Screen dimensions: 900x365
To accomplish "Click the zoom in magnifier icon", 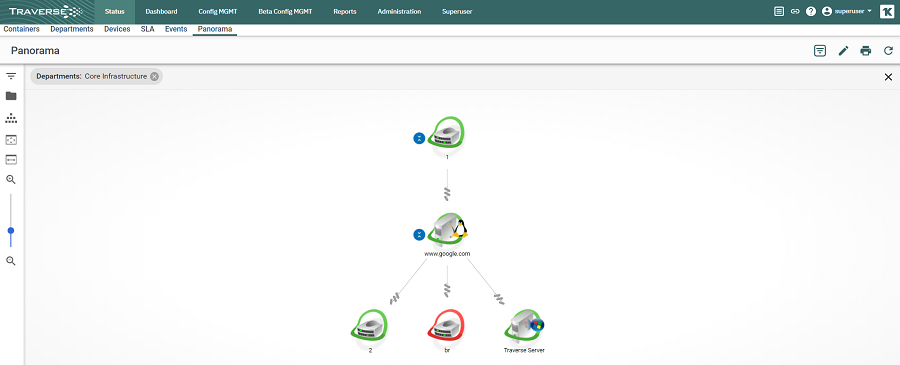I will pyautogui.click(x=11, y=180).
